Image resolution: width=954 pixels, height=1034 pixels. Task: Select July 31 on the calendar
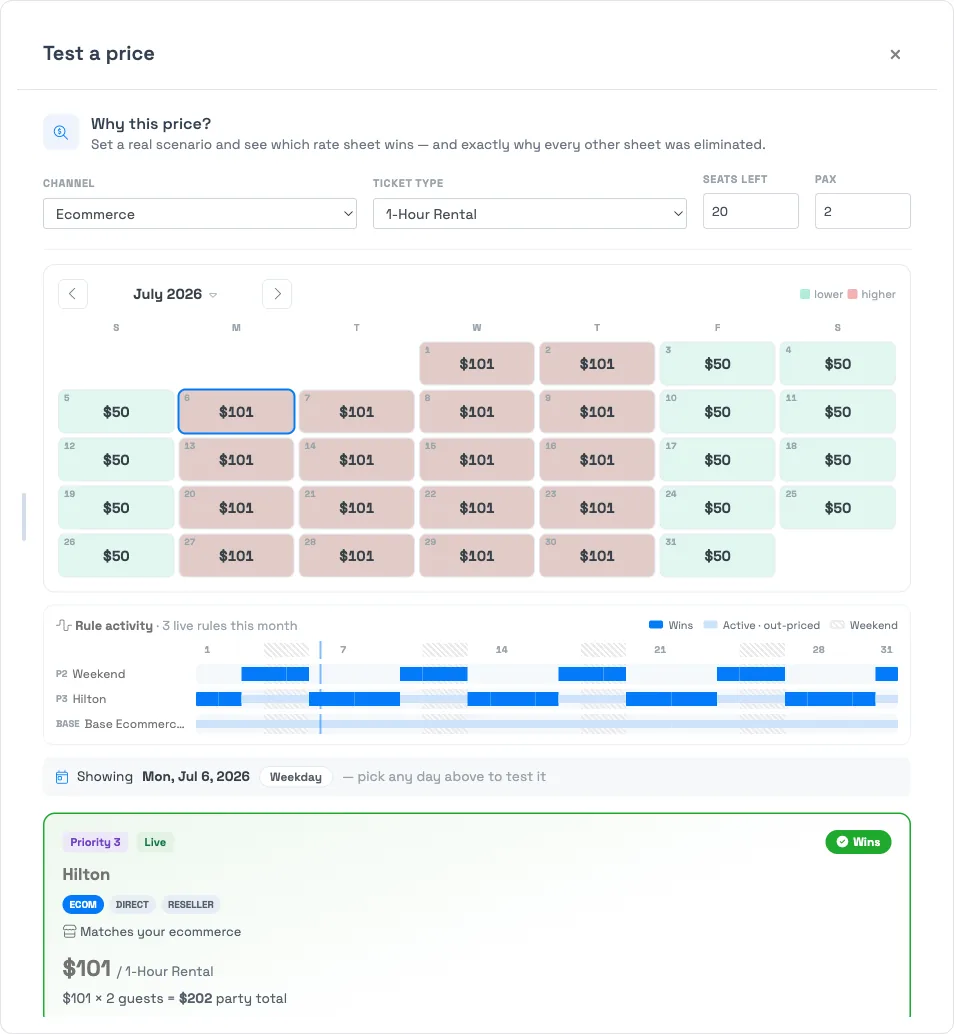coord(717,556)
